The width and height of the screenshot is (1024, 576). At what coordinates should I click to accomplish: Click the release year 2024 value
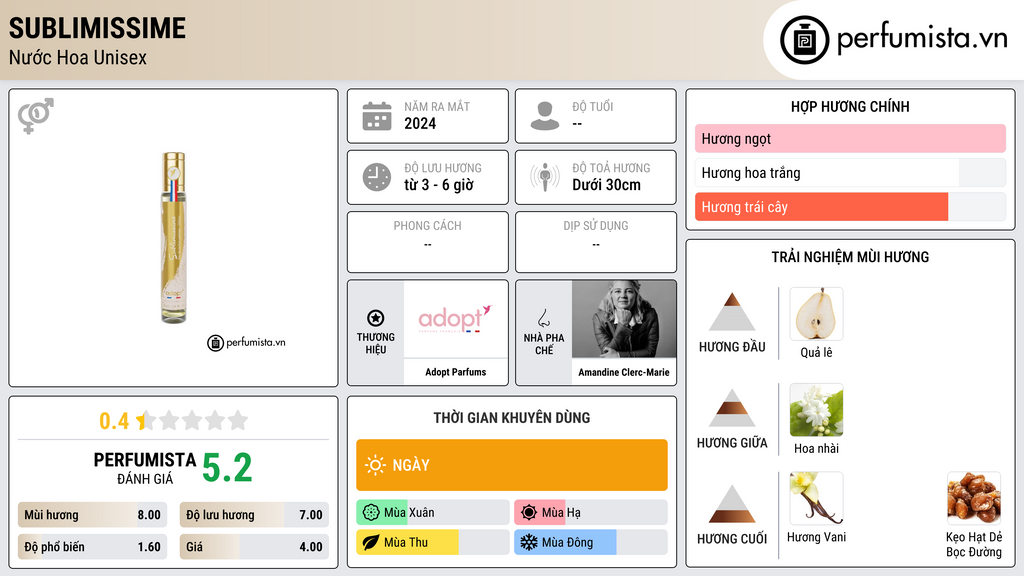click(420, 123)
